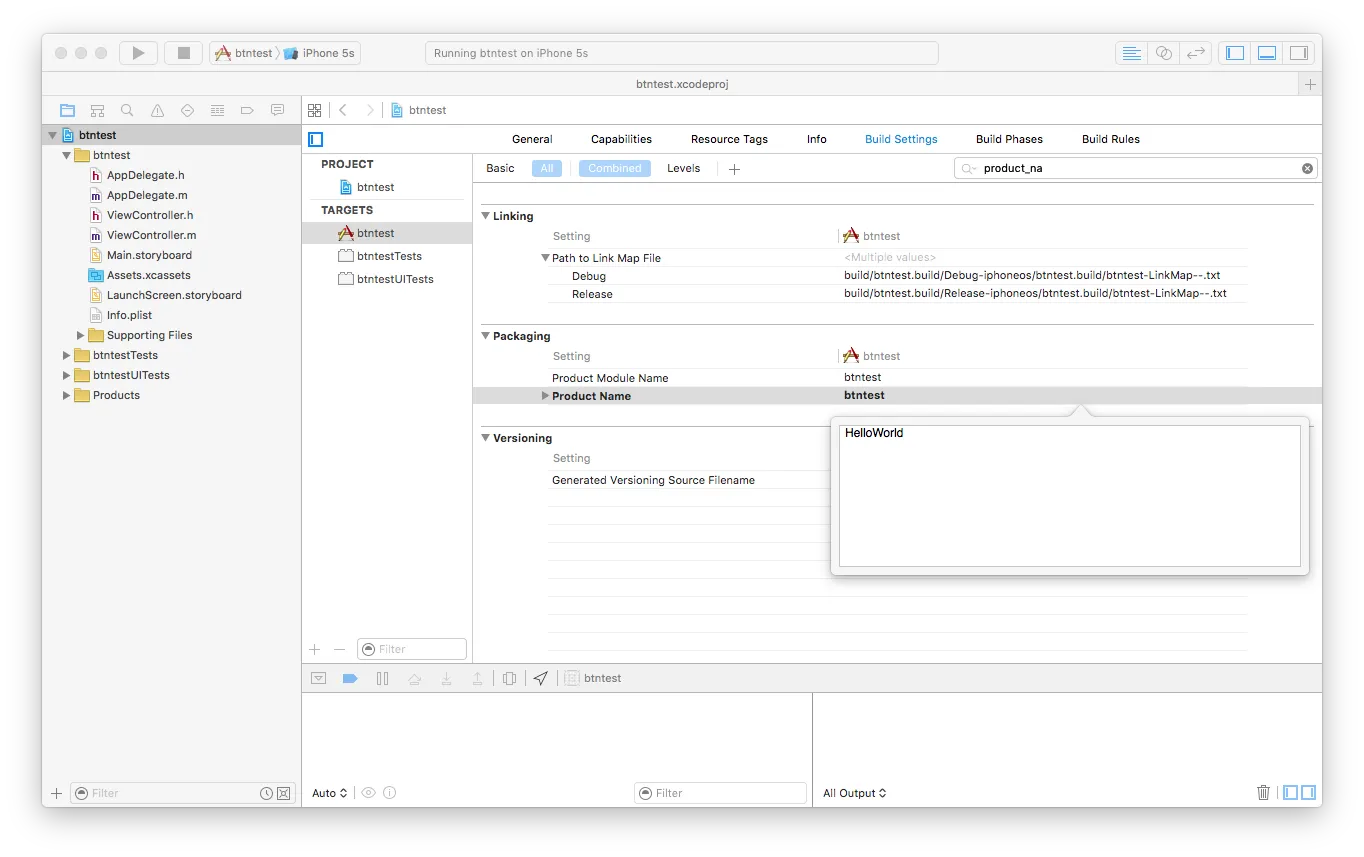Switch to the Info tab
Image resolution: width=1364 pixels, height=857 pixels.
[x=817, y=139]
